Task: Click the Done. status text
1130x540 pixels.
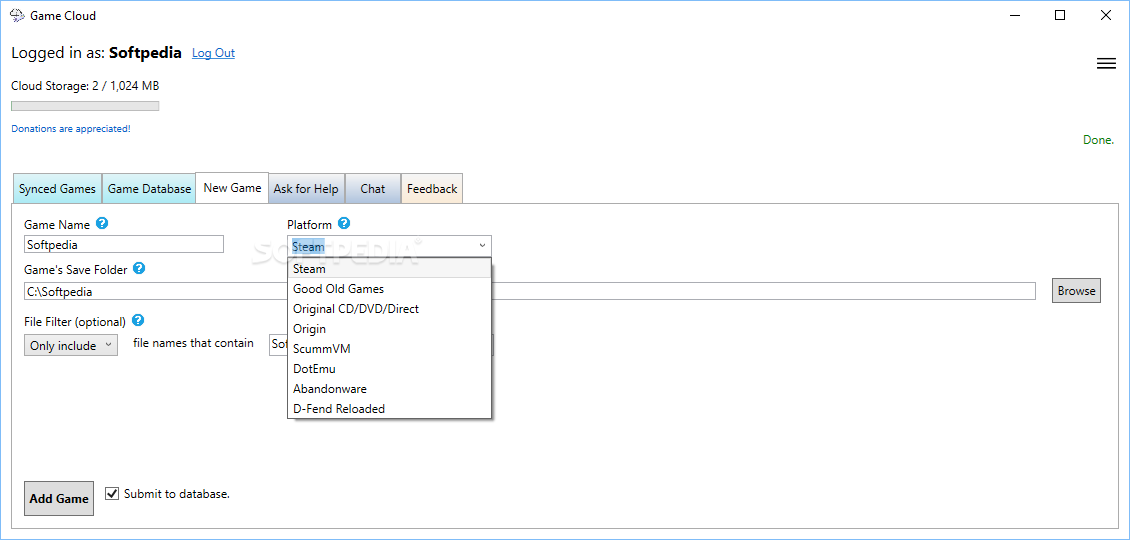Action: pyautogui.click(x=1099, y=140)
